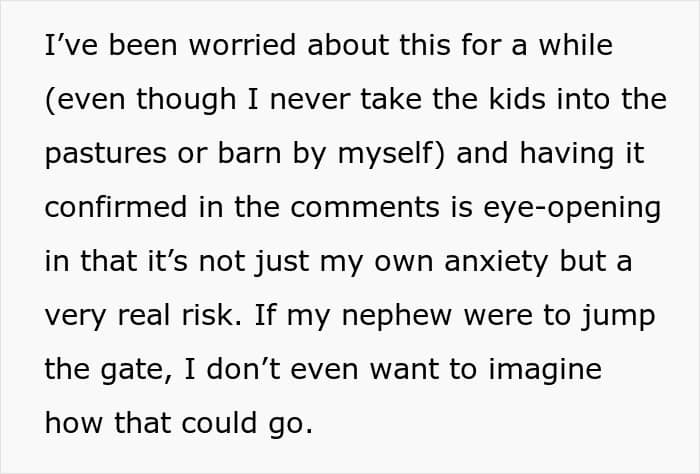700x474 pixels.
Task: Click the hyphenated word "eye-opening"
Action: pos(571,209)
